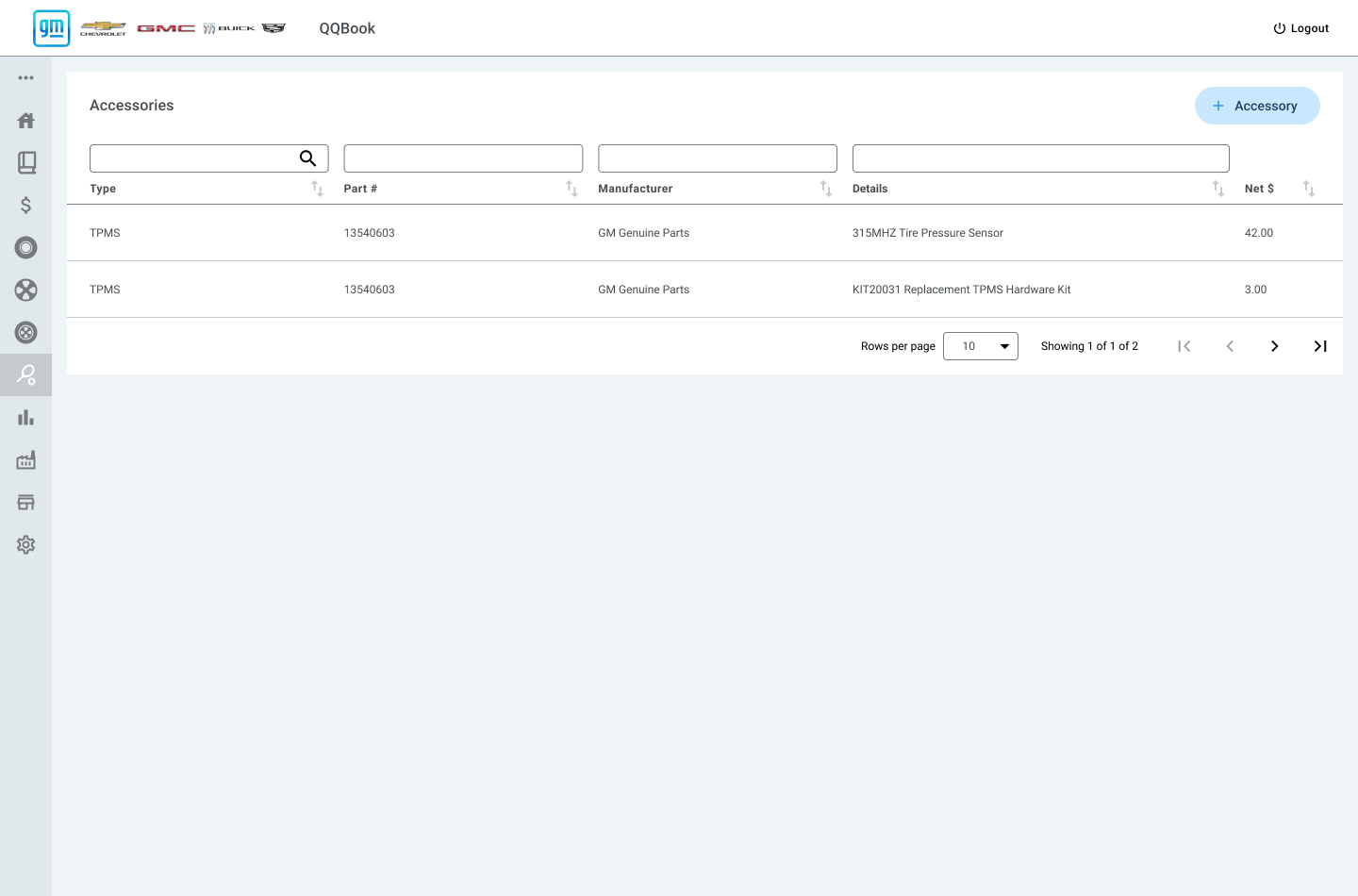Screen dimensions: 1358x896
Task: Expand sidebar with the three-dots icon
Action: pyautogui.click(x=25, y=78)
